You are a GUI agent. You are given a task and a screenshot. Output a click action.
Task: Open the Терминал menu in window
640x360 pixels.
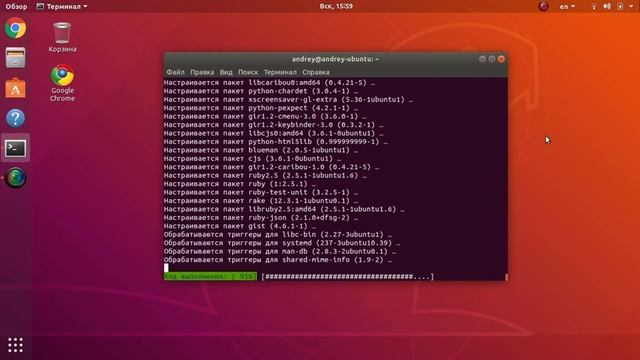point(280,72)
